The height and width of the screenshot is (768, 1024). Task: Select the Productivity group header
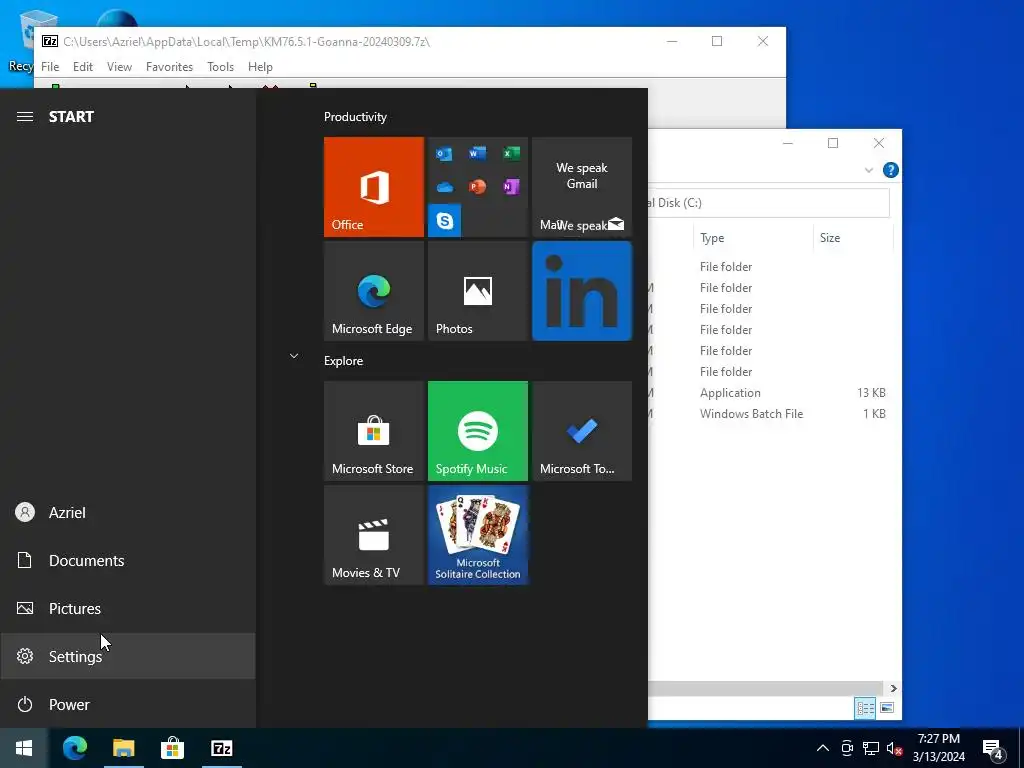[355, 117]
